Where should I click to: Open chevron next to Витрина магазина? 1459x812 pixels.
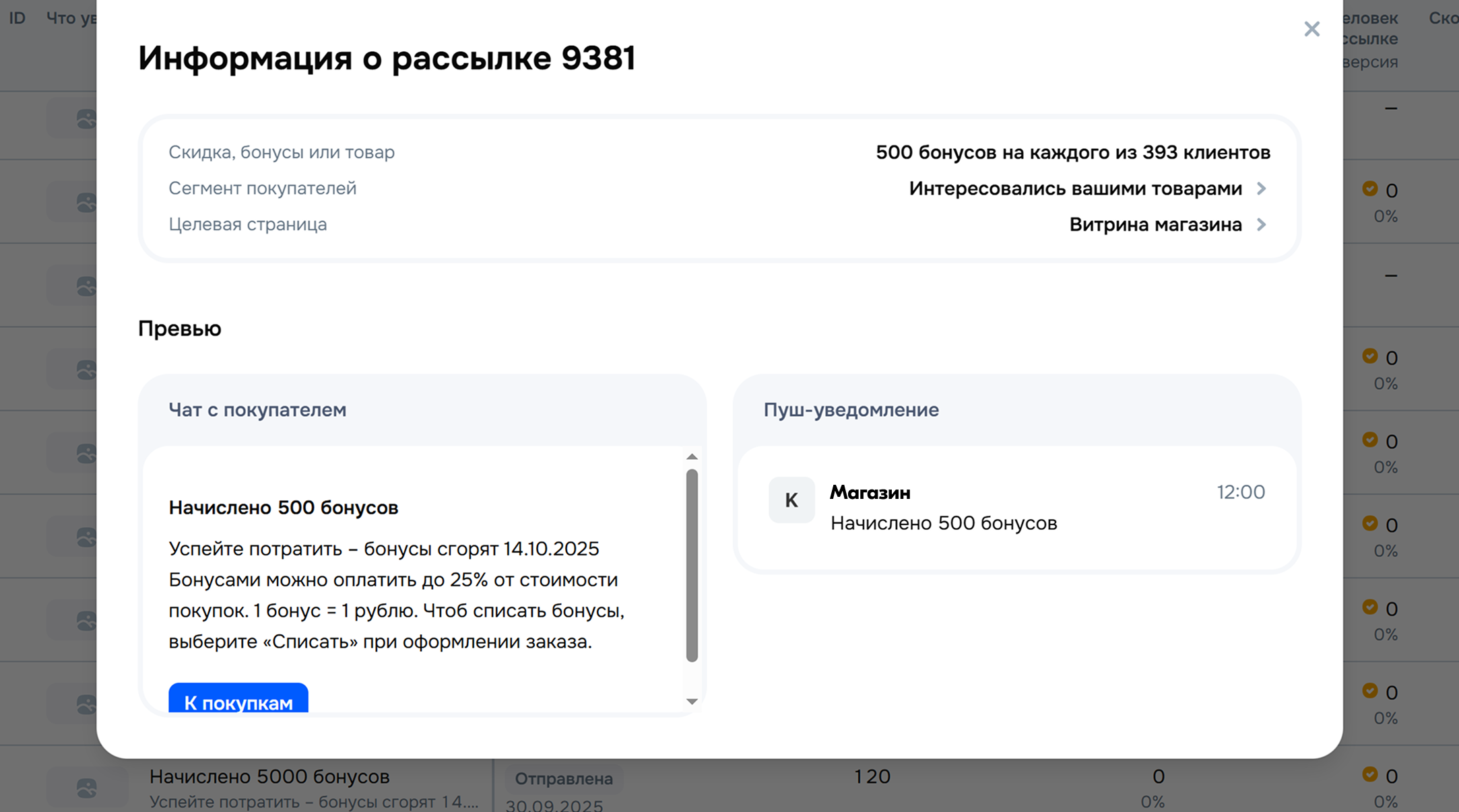pyautogui.click(x=1262, y=224)
